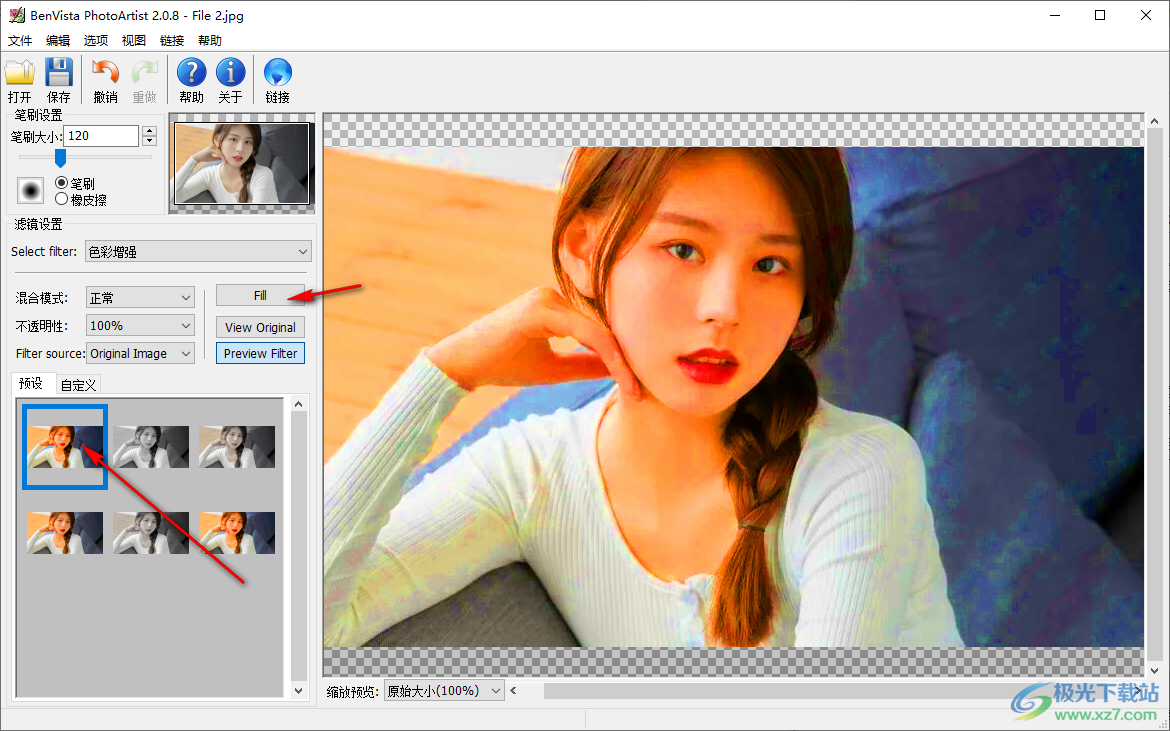This screenshot has height=731, width=1170.
Task: Click the canvas vertical scroll up arrow
Action: coord(1154,121)
